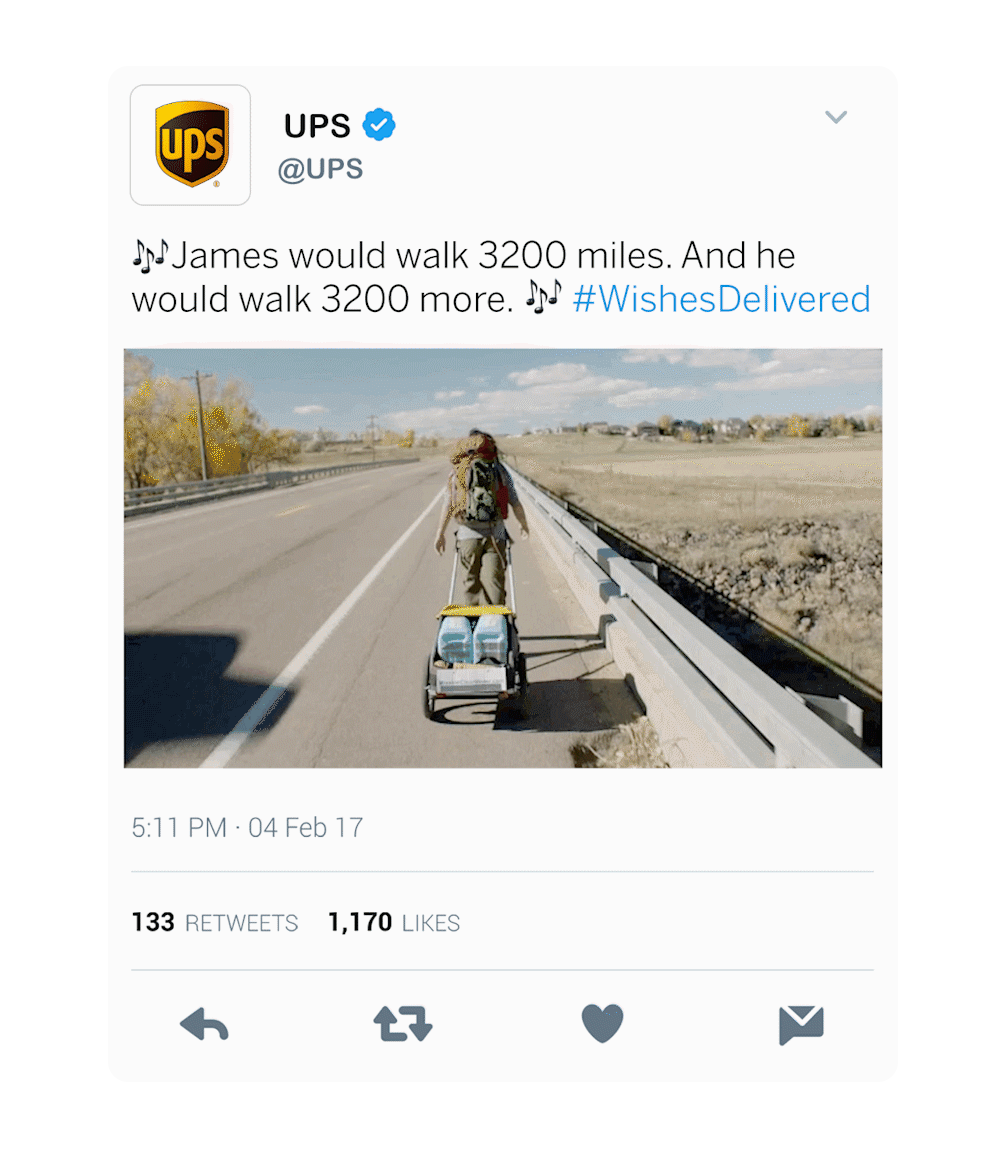The image size is (1000, 1168).
Task: Retweet this UPS tweet
Action: (x=402, y=1023)
